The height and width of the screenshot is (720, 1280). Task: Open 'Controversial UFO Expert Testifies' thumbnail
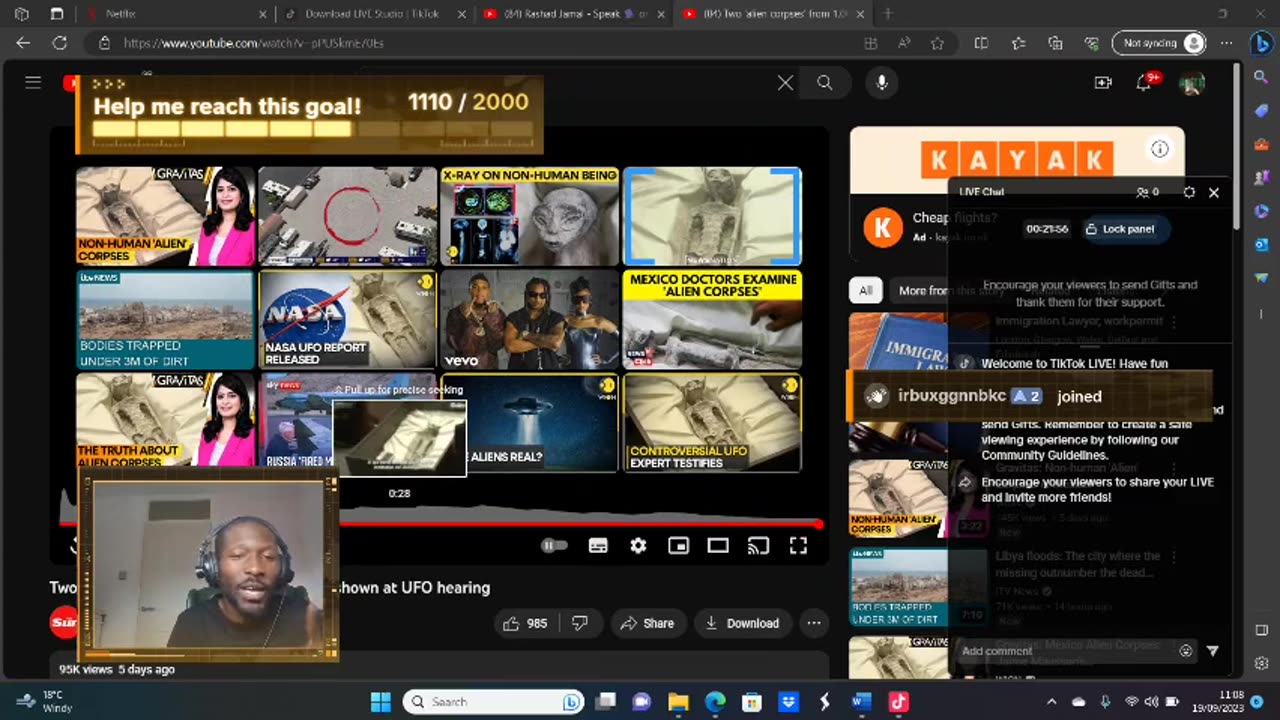pyautogui.click(x=712, y=422)
